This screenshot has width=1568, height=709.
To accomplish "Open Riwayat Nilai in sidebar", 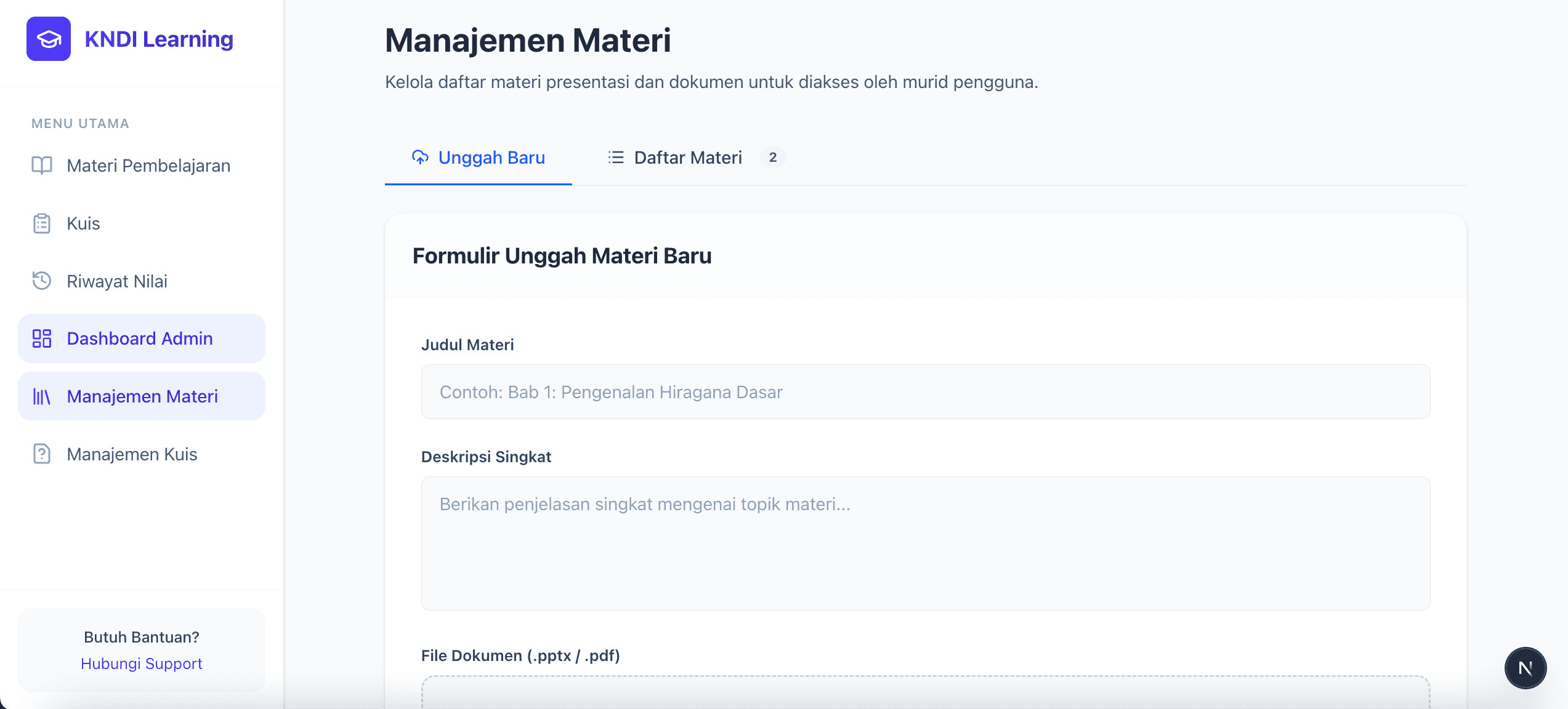I will coord(142,281).
